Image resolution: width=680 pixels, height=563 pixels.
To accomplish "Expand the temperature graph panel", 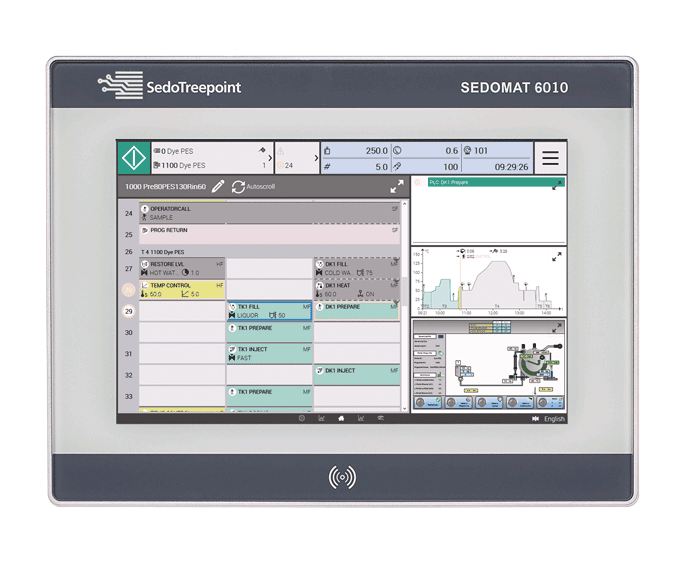I will coord(557,257).
